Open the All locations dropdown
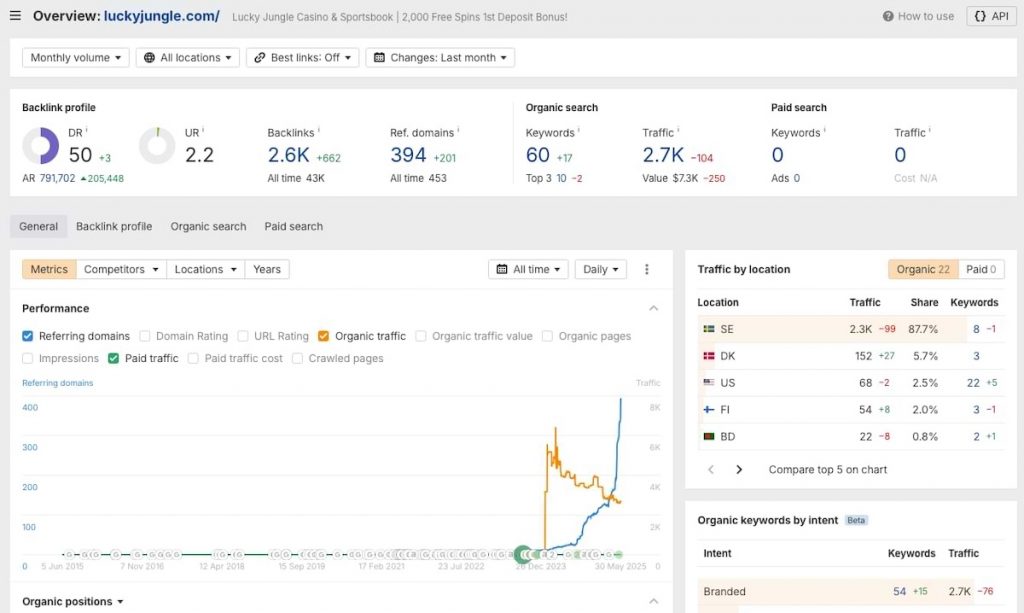This screenshot has width=1024, height=613. pyautogui.click(x=187, y=57)
